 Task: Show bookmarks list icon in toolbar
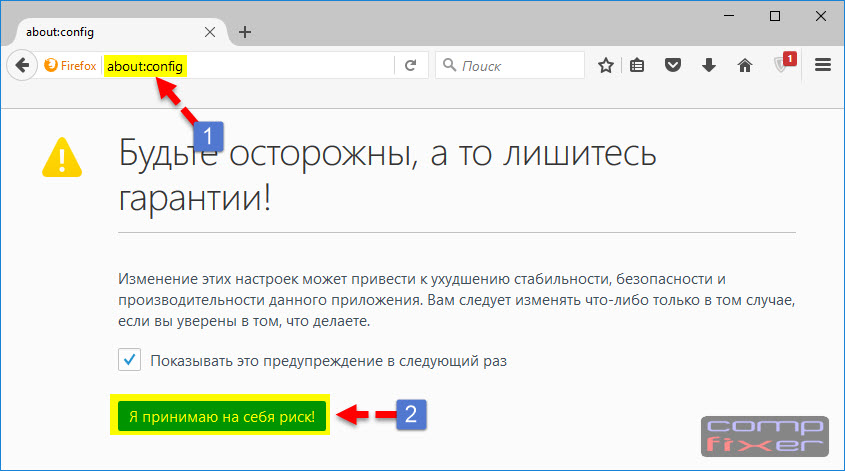point(639,66)
